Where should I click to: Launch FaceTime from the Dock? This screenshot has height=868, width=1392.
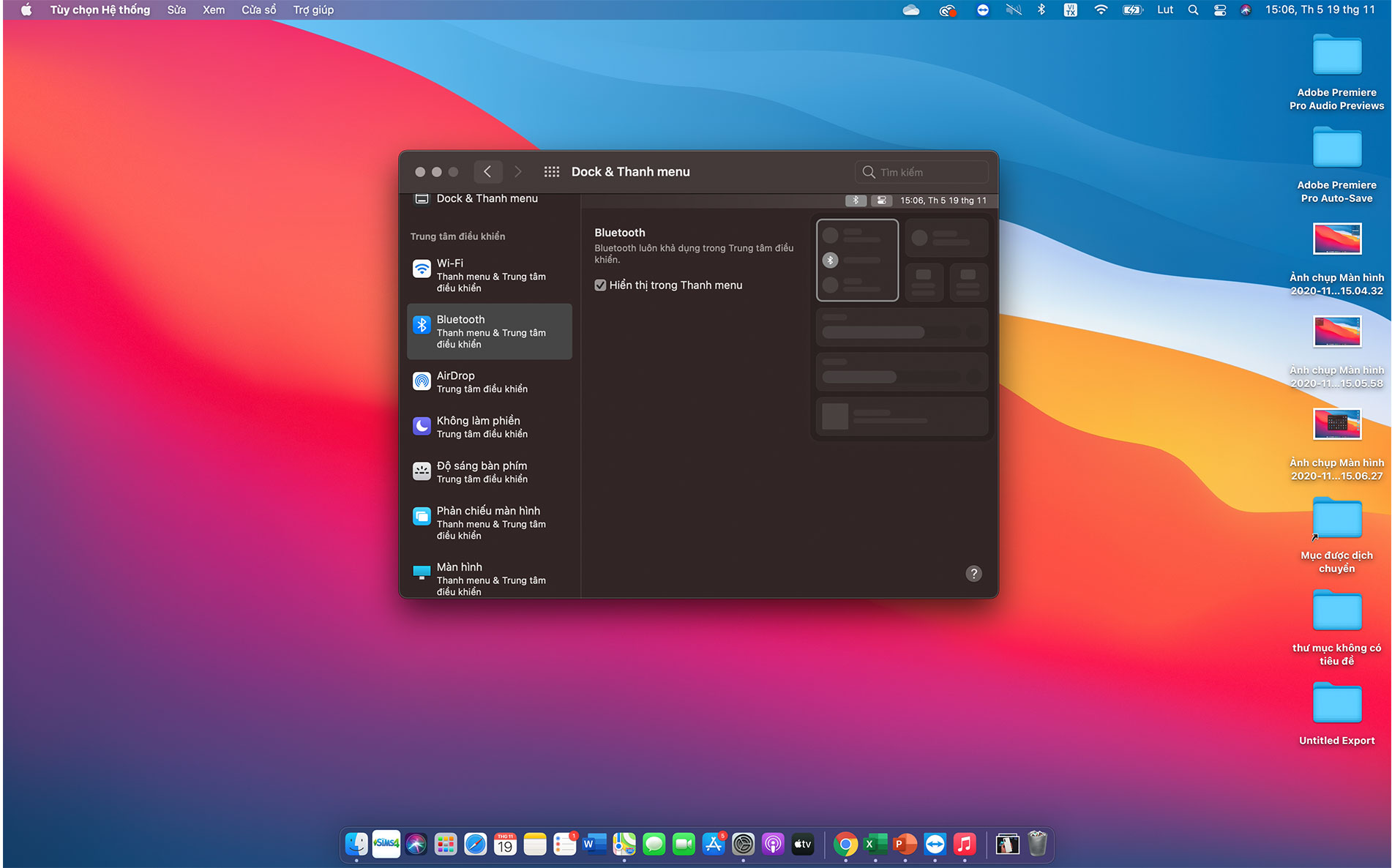(684, 844)
